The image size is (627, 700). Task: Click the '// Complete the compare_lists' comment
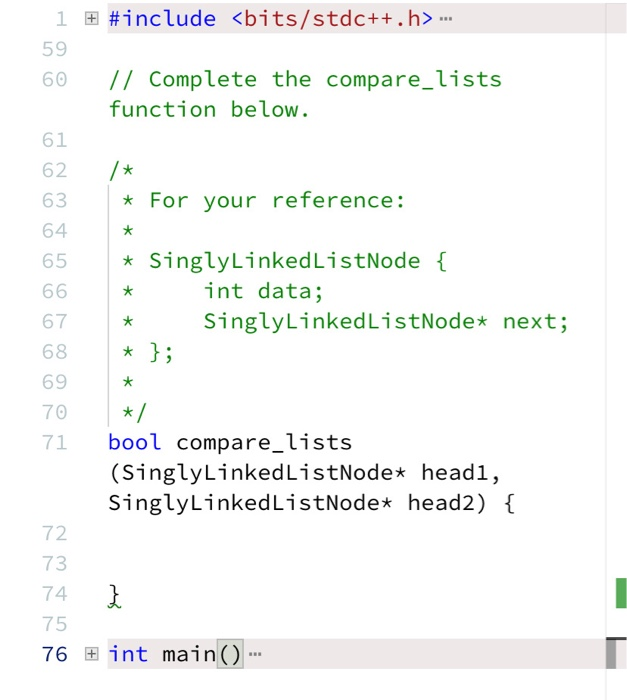[305, 80]
